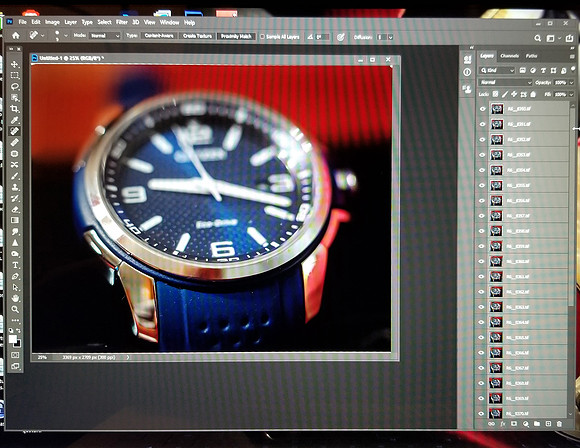Add a layer style with fx icon

[503, 424]
